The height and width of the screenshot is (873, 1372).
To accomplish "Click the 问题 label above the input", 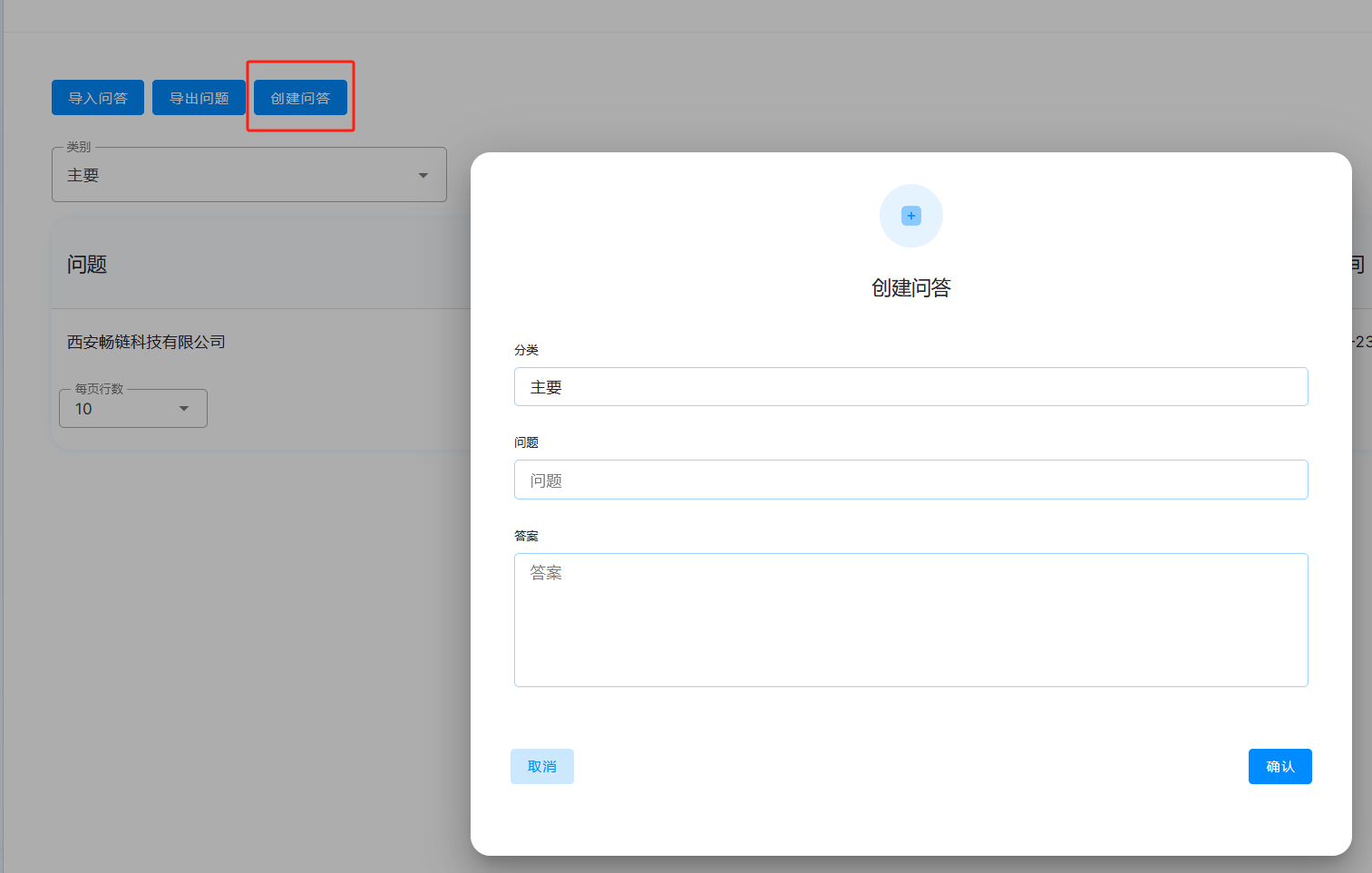I will click(x=526, y=442).
